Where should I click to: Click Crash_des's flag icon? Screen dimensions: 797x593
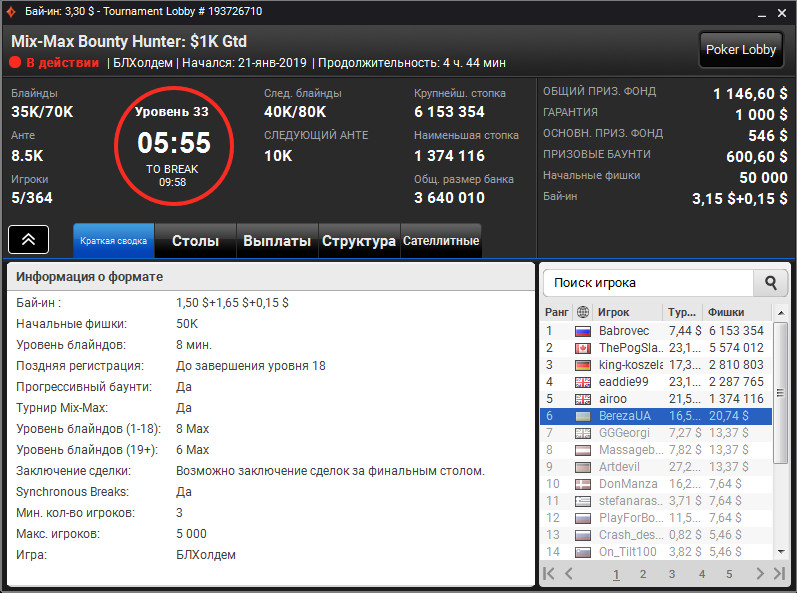point(583,536)
